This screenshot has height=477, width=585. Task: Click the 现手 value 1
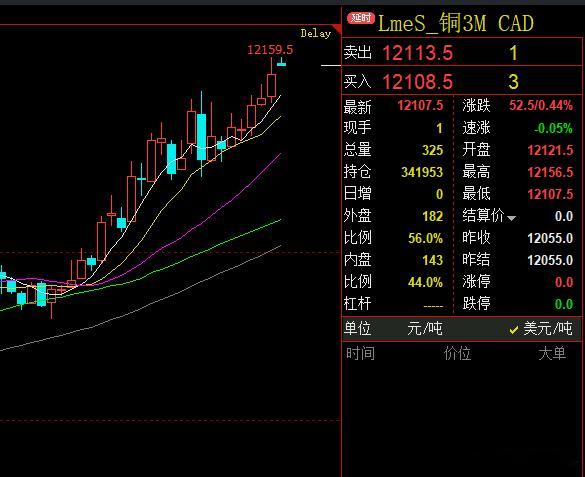(x=439, y=128)
